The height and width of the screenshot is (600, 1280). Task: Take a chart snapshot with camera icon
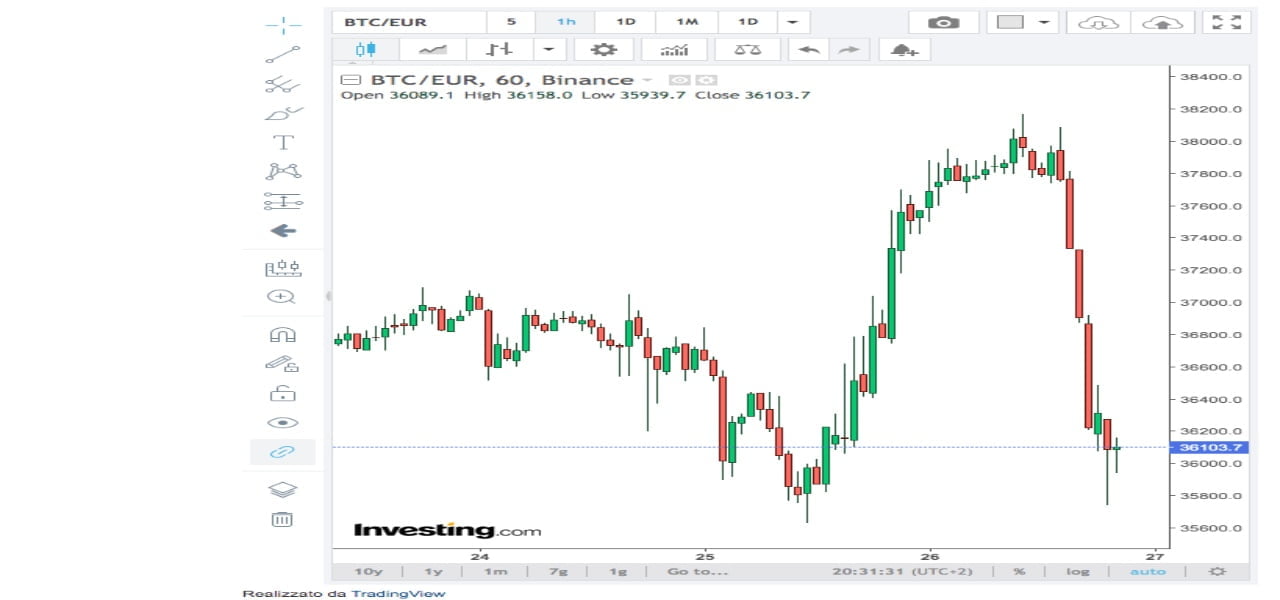tap(940, 22)
